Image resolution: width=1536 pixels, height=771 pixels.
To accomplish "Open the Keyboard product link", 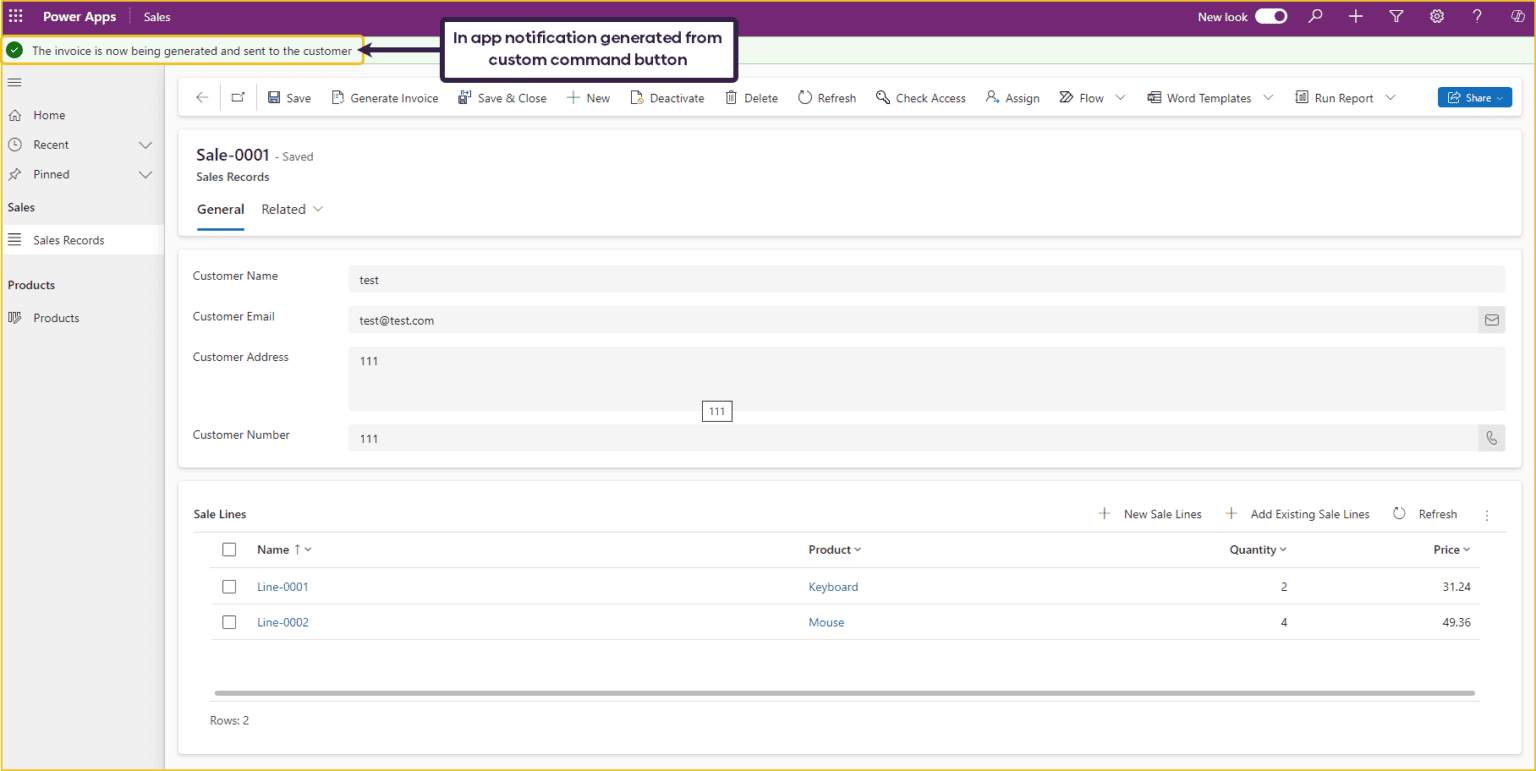I will 833,586.
